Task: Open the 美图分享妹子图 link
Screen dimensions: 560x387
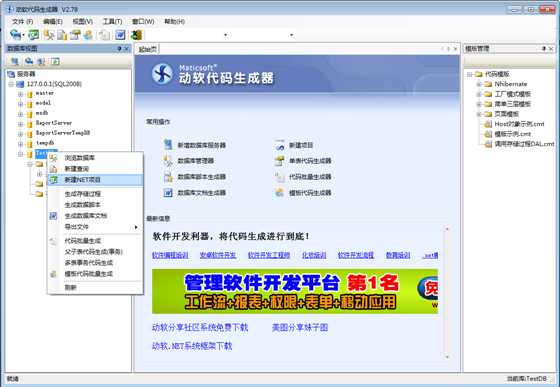Action: click(300, 327)
